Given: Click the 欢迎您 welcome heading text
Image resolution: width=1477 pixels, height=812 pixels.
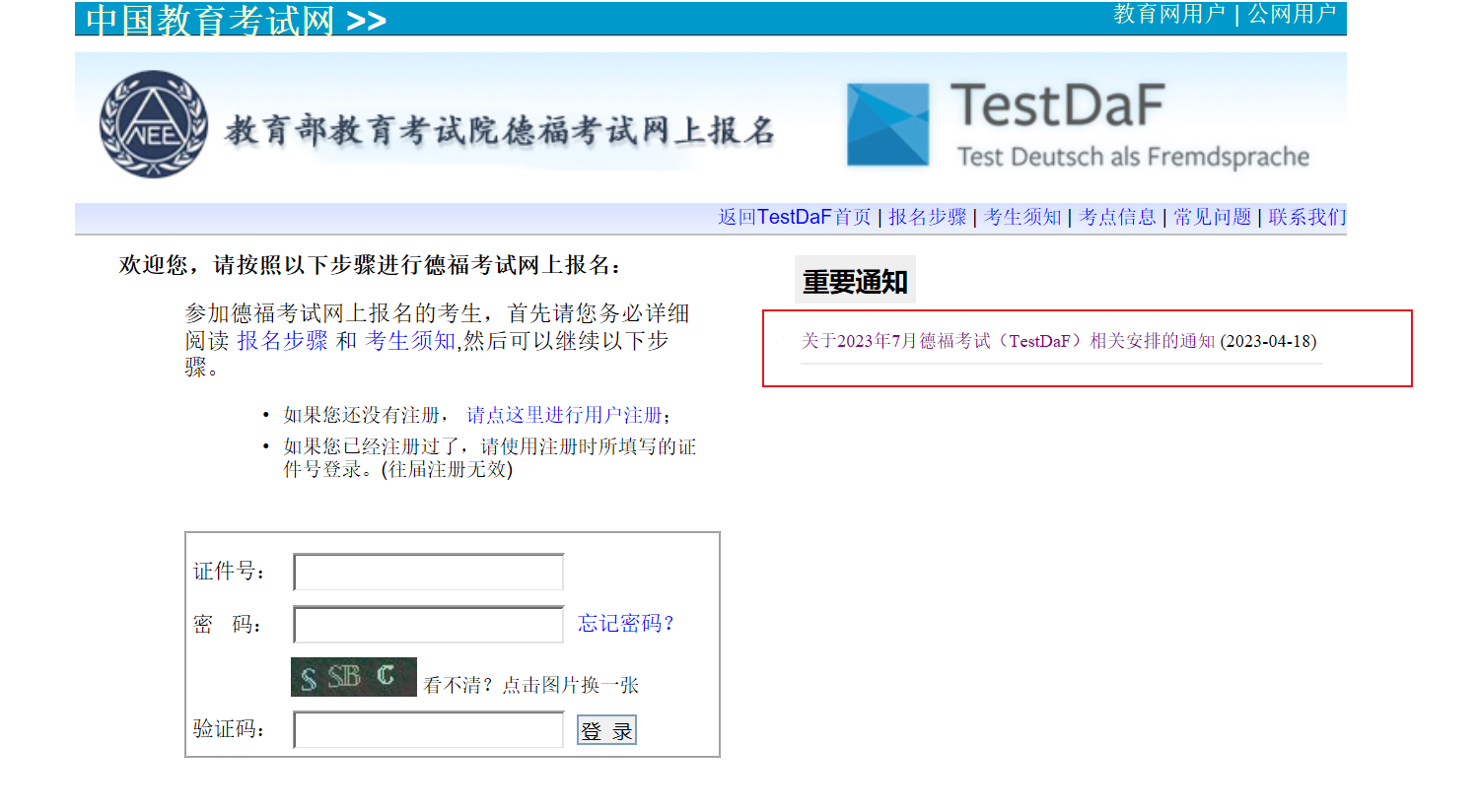Looking at the screenshot, I should (372, 265).
